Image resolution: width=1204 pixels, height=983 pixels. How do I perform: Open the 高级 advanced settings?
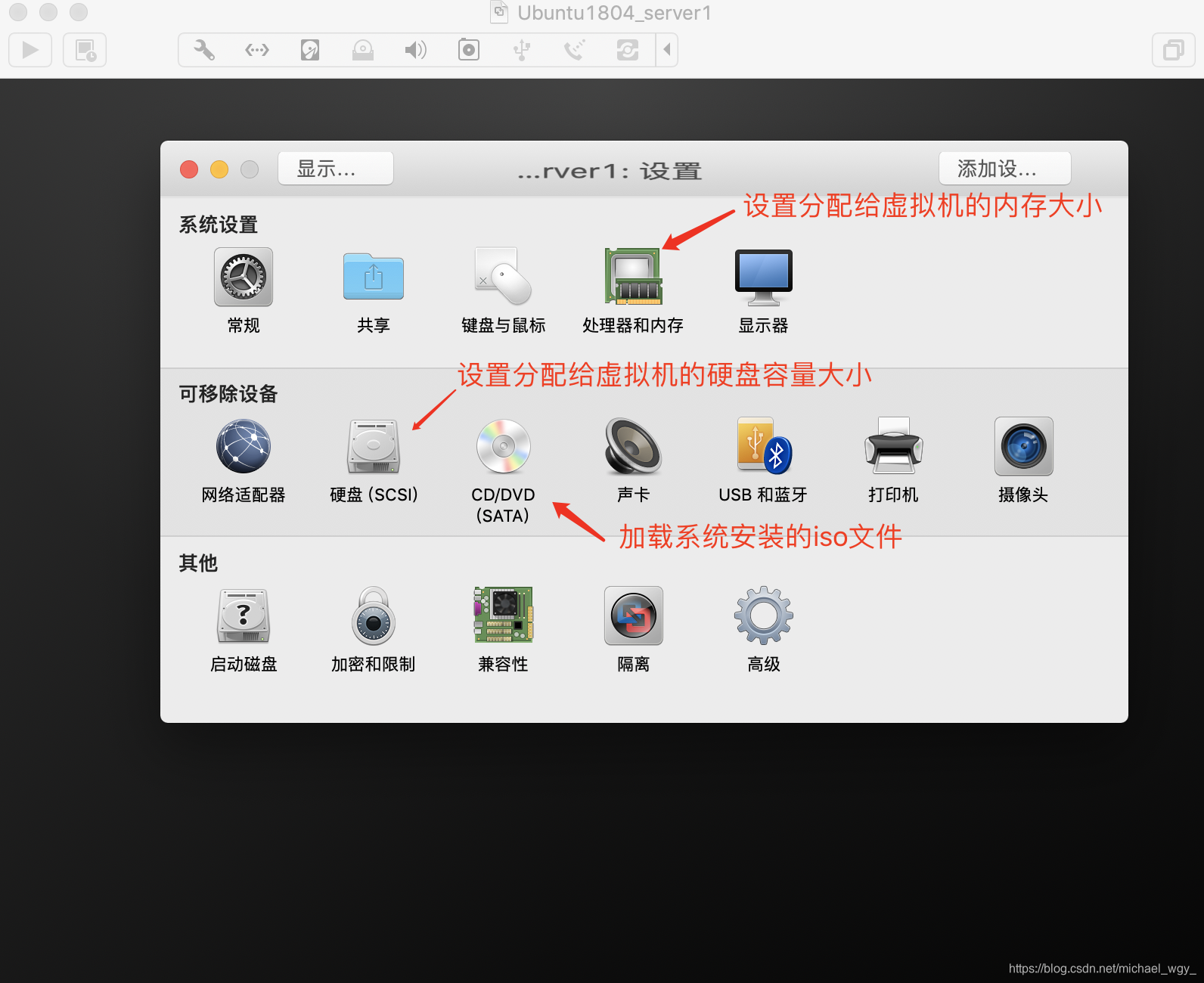[763, 630]
